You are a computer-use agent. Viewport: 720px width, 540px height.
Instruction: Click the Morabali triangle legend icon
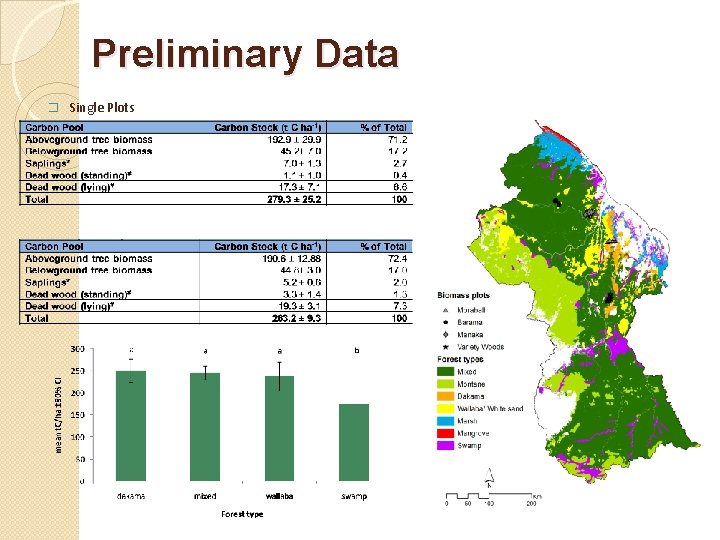445,310
